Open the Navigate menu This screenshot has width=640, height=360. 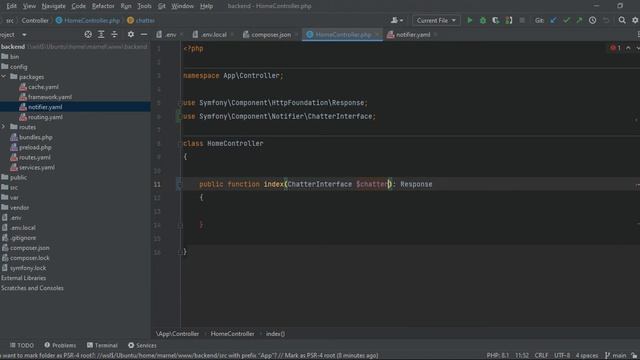[53, 6]
